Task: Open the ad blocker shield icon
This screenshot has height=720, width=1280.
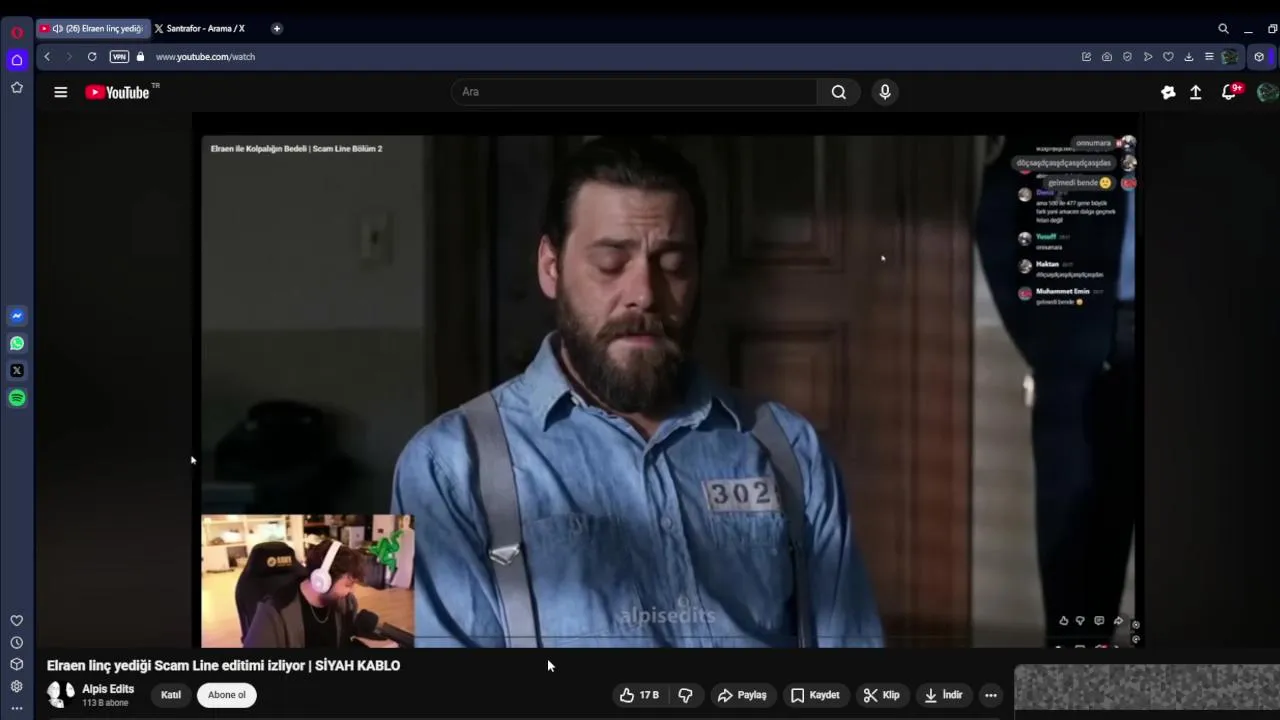Action: pos(1127,57)
